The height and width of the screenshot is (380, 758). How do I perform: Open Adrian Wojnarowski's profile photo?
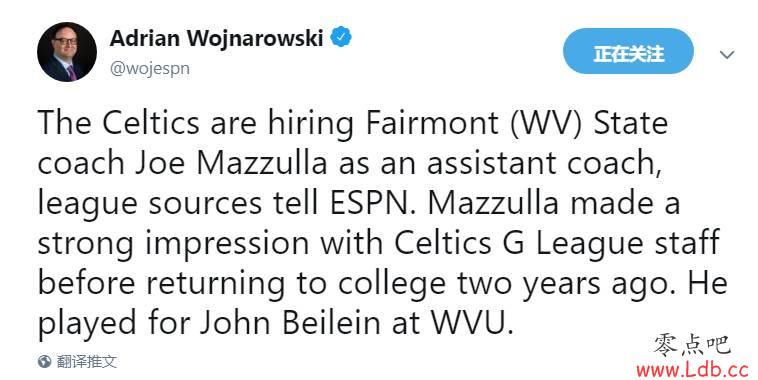67,52
